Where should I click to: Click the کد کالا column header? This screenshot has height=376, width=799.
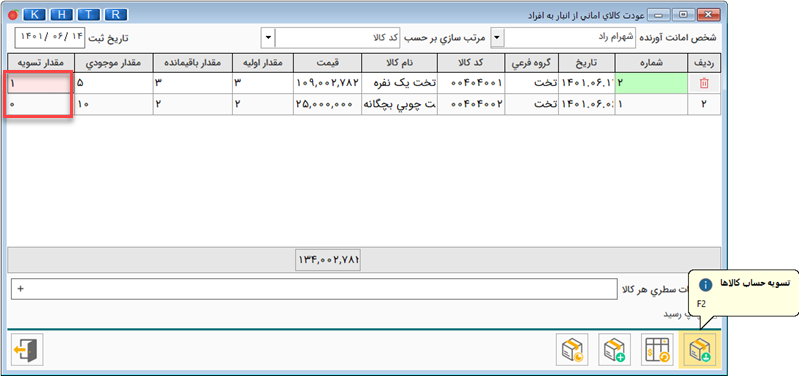click(471, 63)
